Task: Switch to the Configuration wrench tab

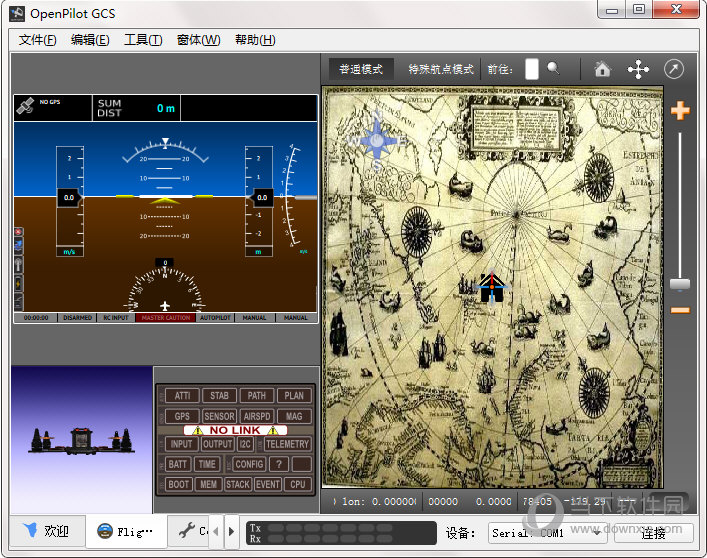Action: click(189, 531)
